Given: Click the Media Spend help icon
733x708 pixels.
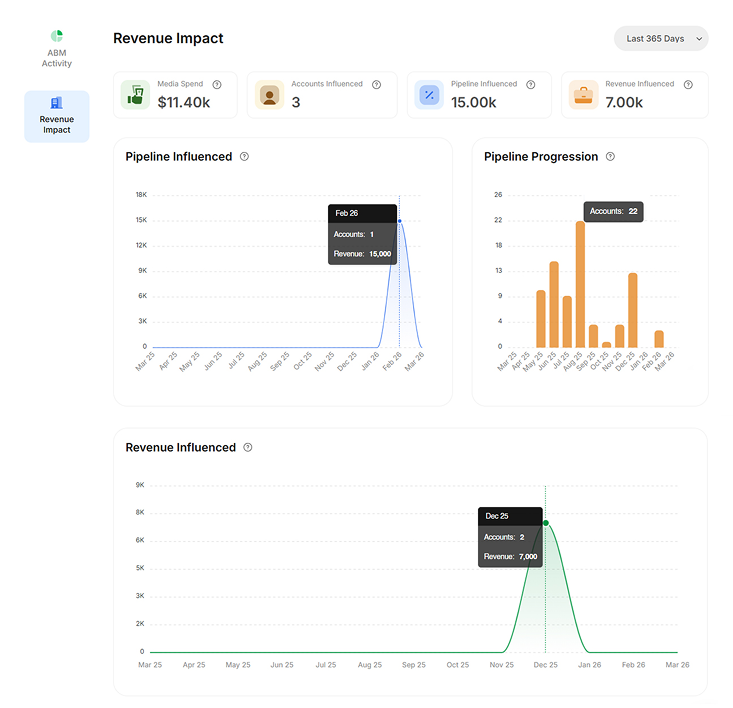Looking at the screenshot, I should coord(217,85).
